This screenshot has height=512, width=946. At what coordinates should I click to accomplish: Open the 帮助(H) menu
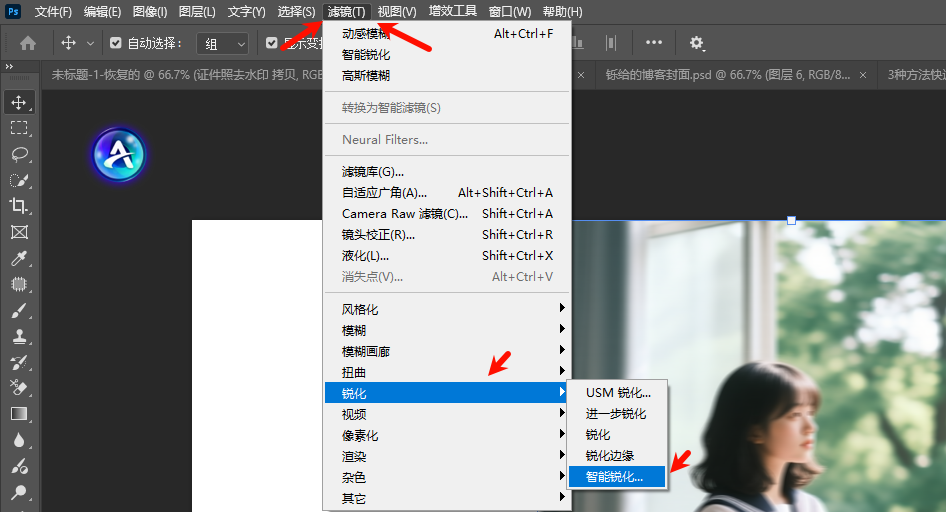click(x=562, y=11)
